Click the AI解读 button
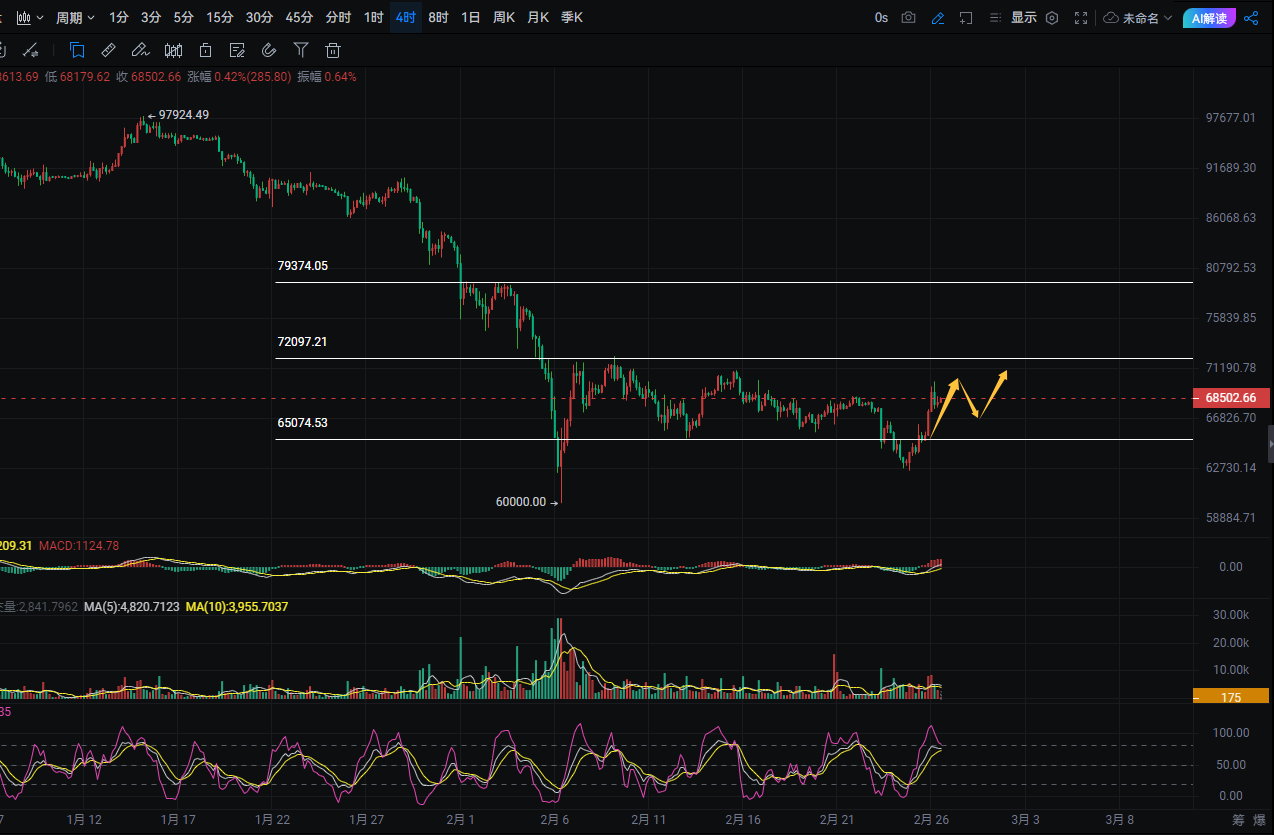The width and height of the screenshot is (1274, 835). (1209, 17)
